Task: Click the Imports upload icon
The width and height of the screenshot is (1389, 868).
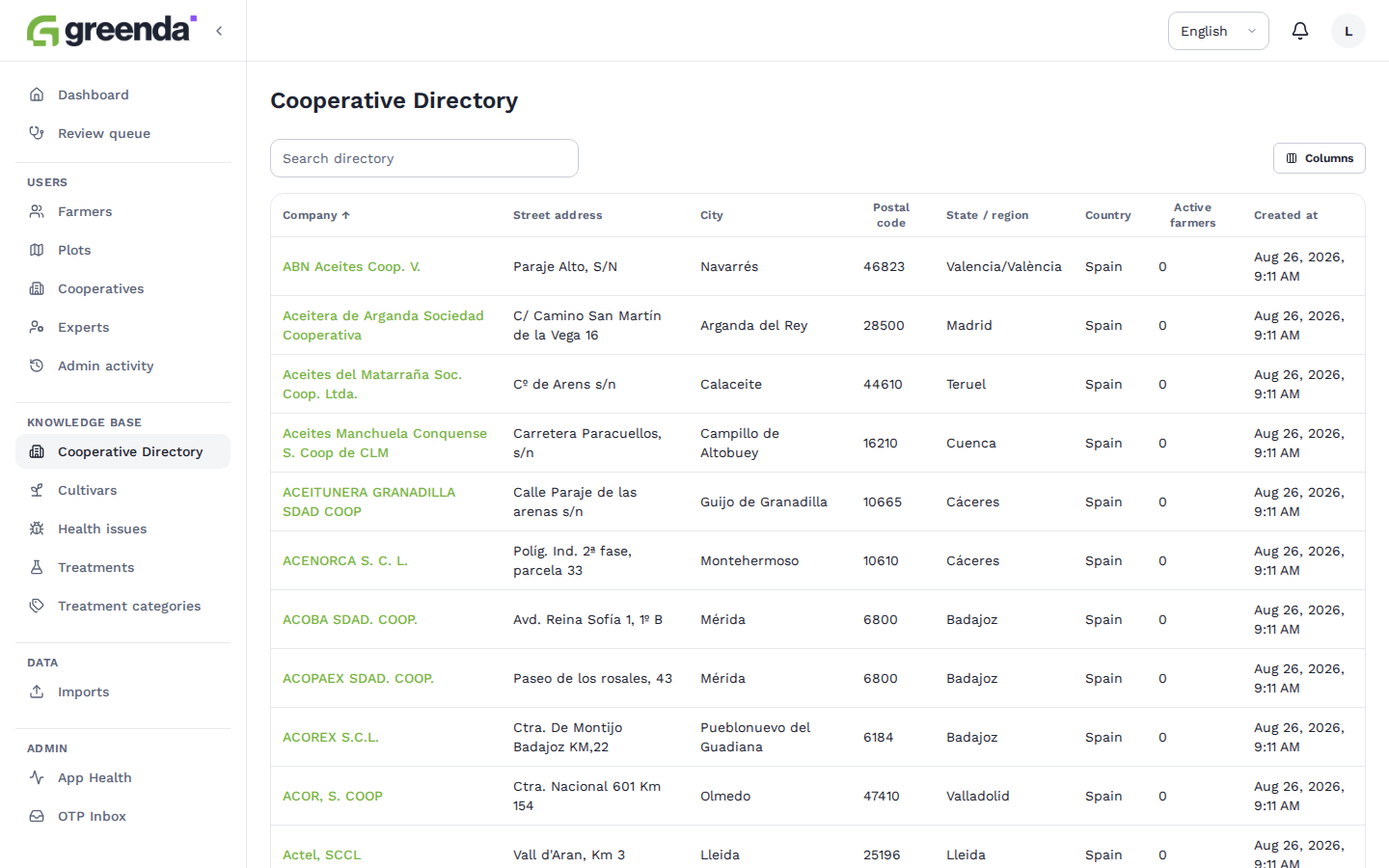Action: 37,692
